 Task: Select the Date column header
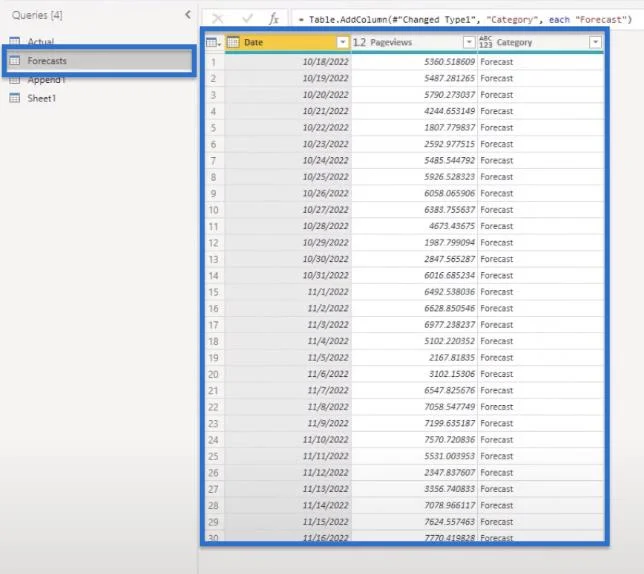click(288, 42)
